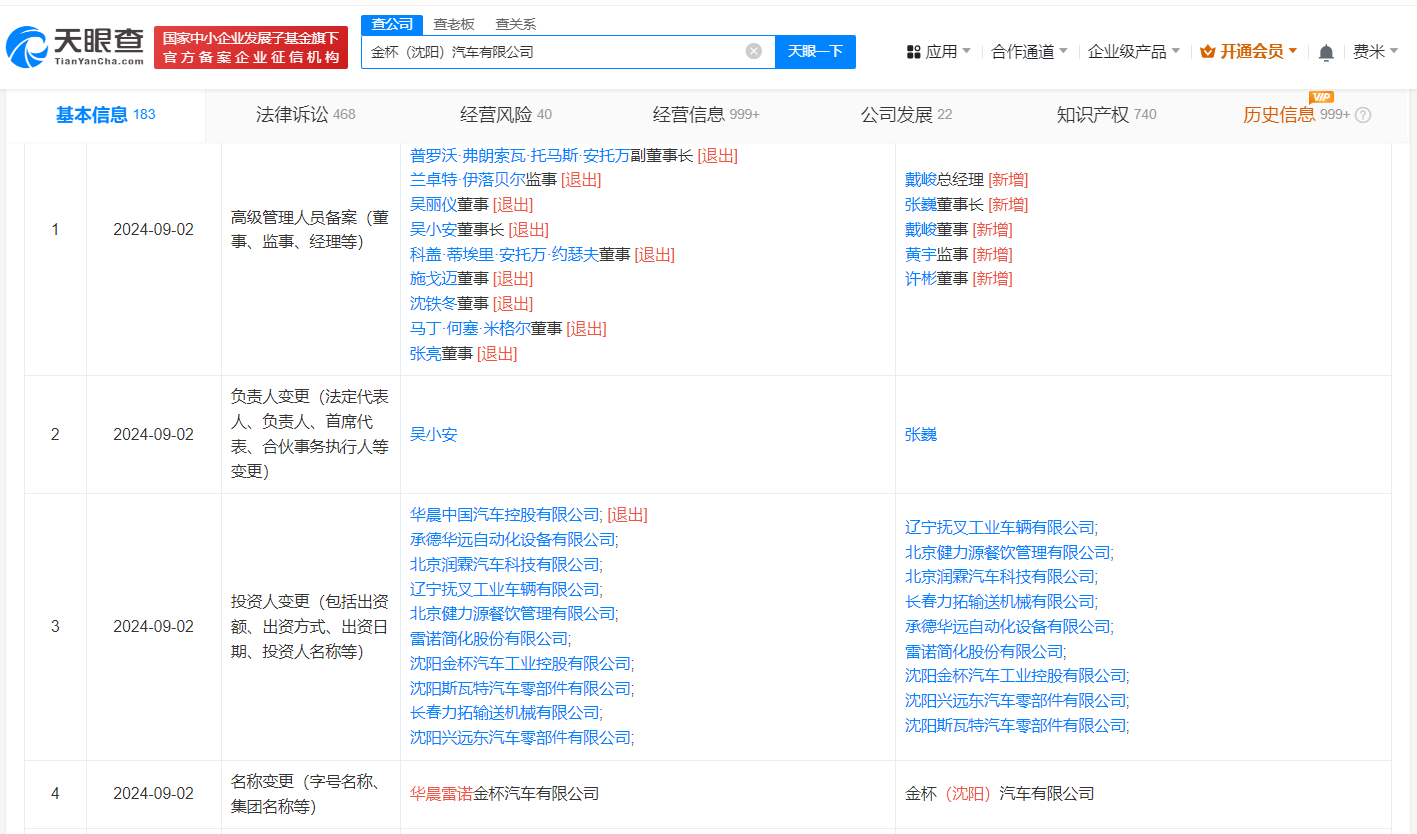The height and width of the screenshot is (834, 1417).
Task: Click the question mark icon next to 历史信息
Action: coord(1362,114)
